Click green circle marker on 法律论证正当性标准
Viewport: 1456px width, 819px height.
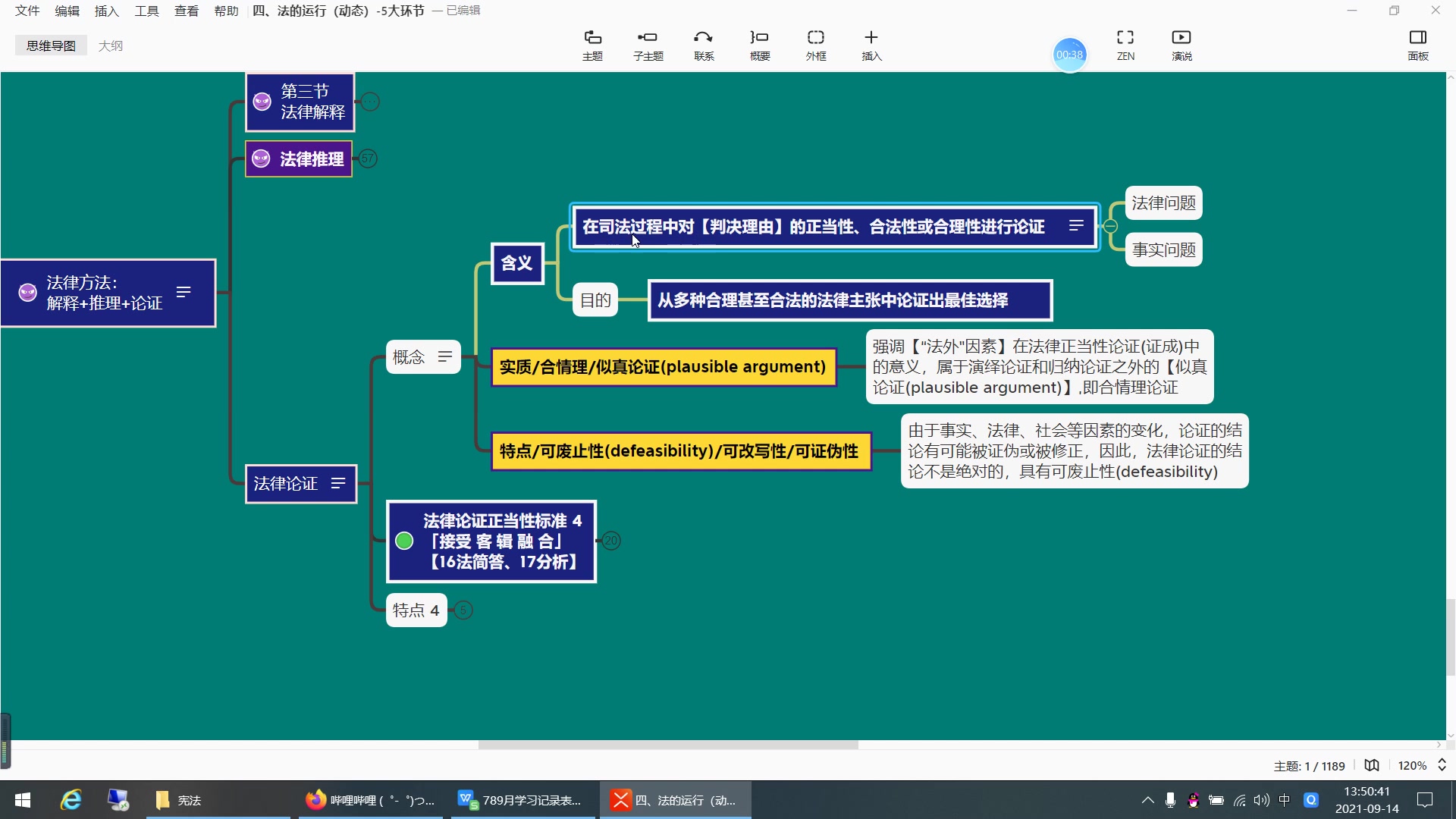404,541
